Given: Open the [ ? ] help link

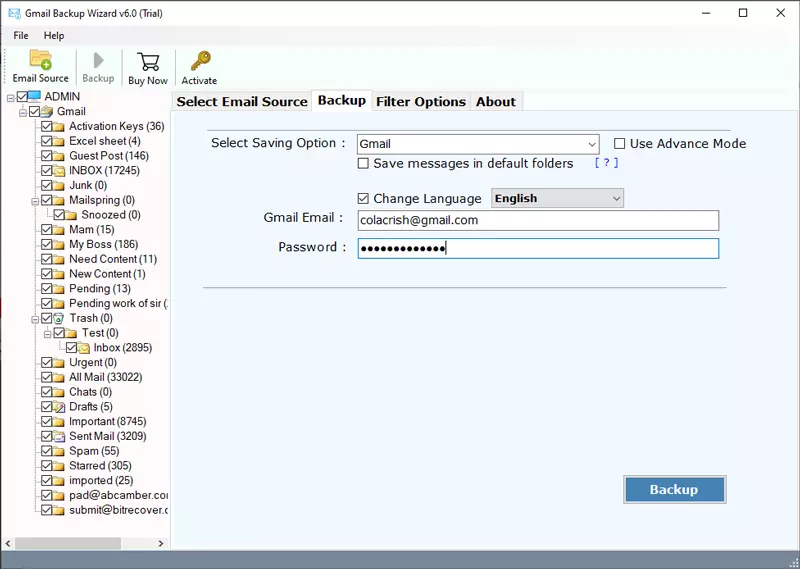Looking at the screenshot, I should pyautogui.click(x=607, y=163).
